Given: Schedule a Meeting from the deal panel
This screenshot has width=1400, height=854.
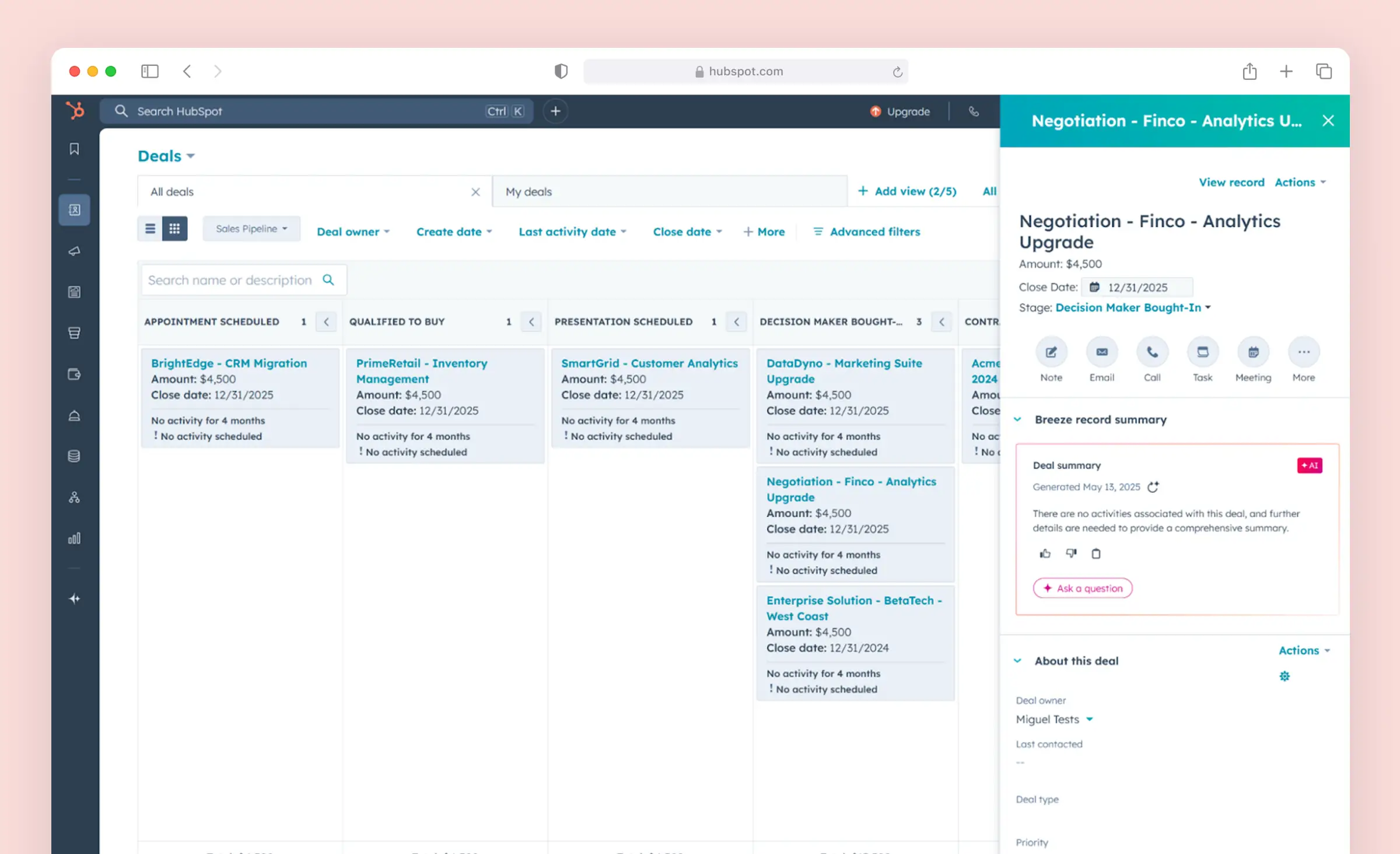Looking at the screenshot, I should 1253,352.
